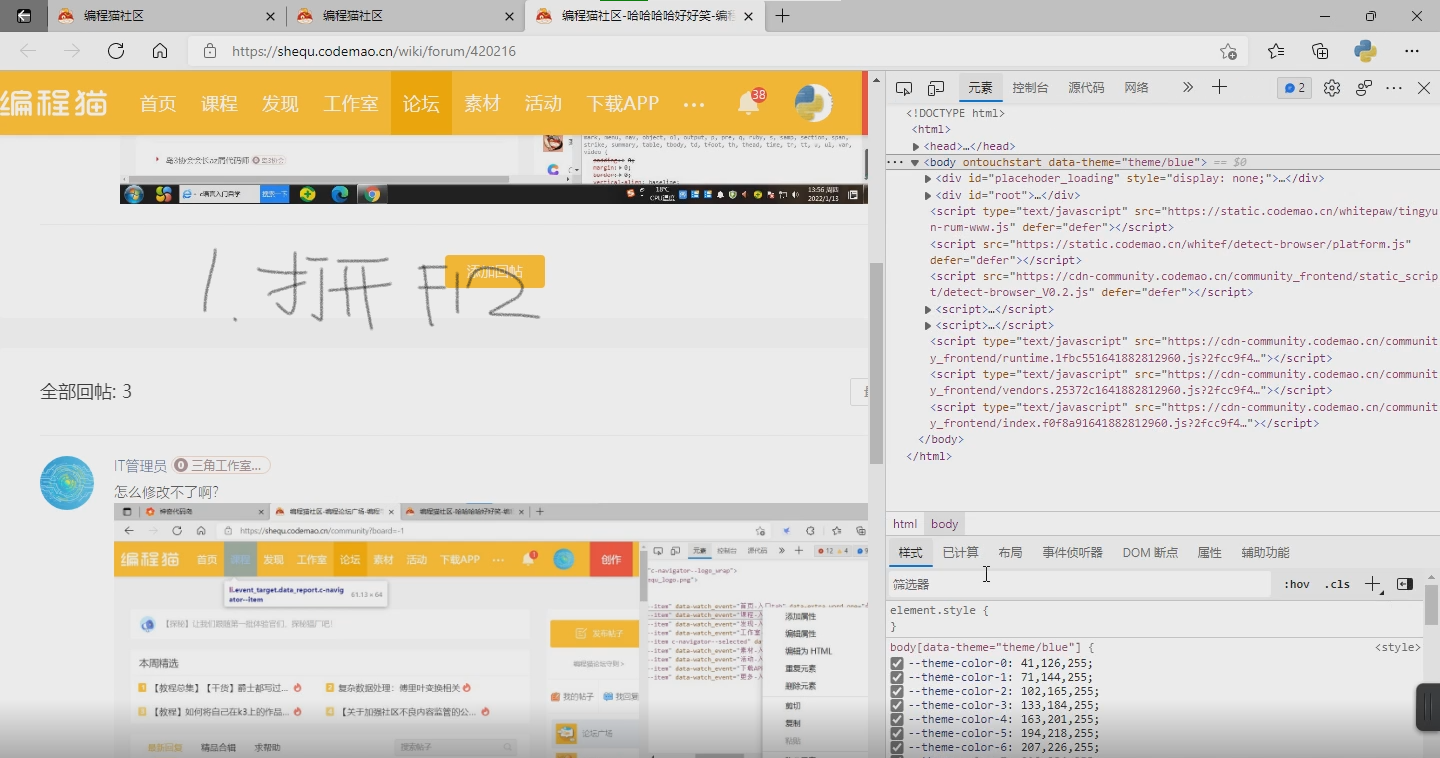Toggle the .cls element classes panel
The width and height of the screenshot is (1440, 758).
(x=1337, y=584)
